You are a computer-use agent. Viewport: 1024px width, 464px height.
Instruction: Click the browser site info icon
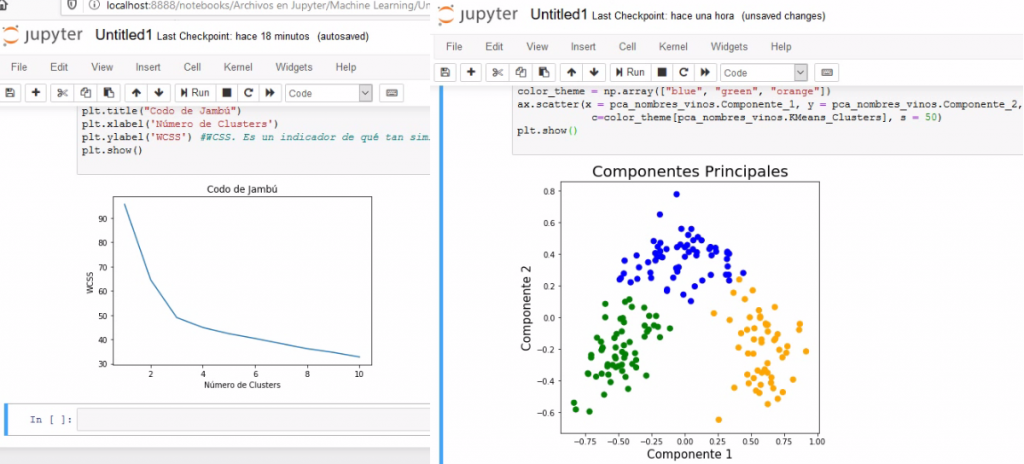pos(93,5)
